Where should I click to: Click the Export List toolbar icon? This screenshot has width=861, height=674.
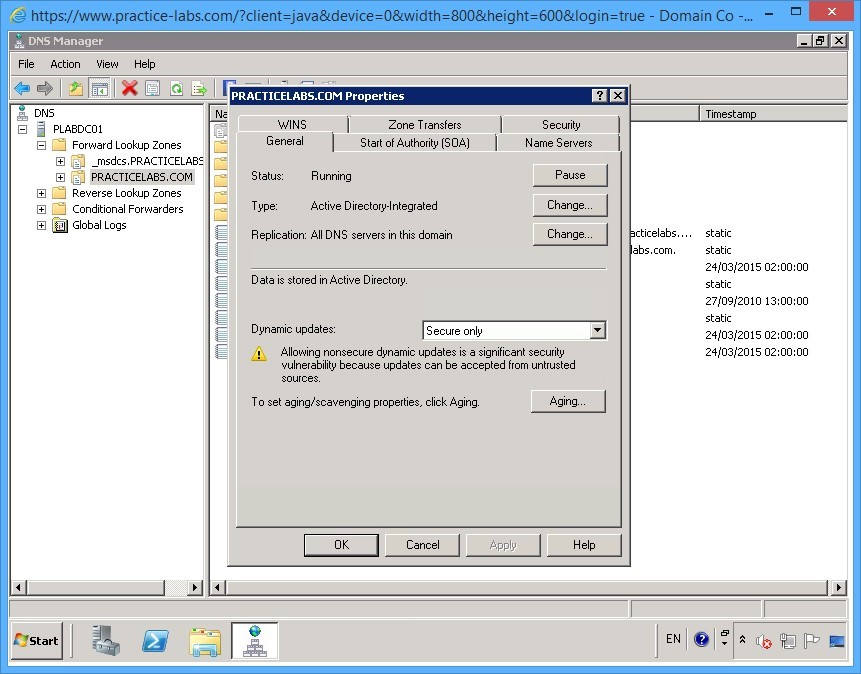pos(200,88)
